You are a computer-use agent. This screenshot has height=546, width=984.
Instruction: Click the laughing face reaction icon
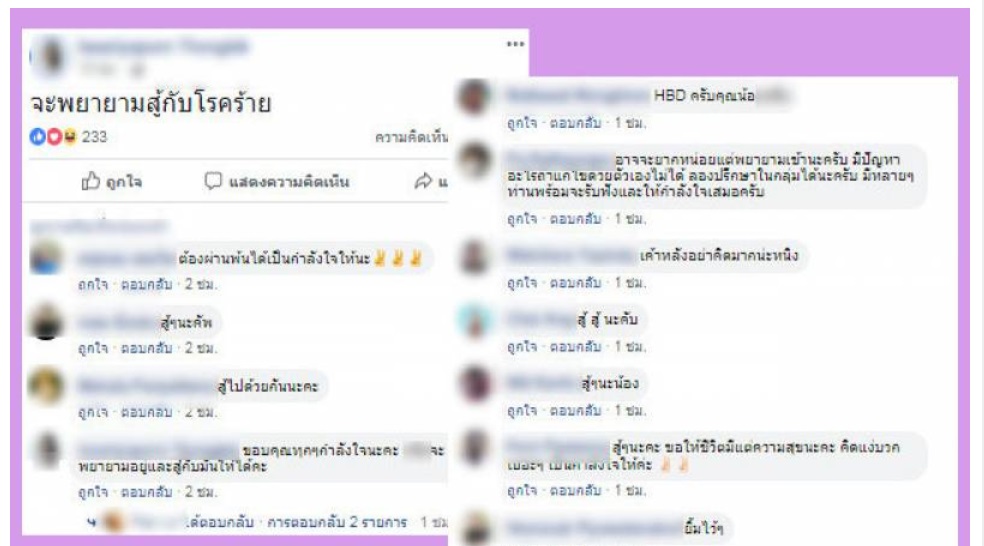tap(70, 136)
